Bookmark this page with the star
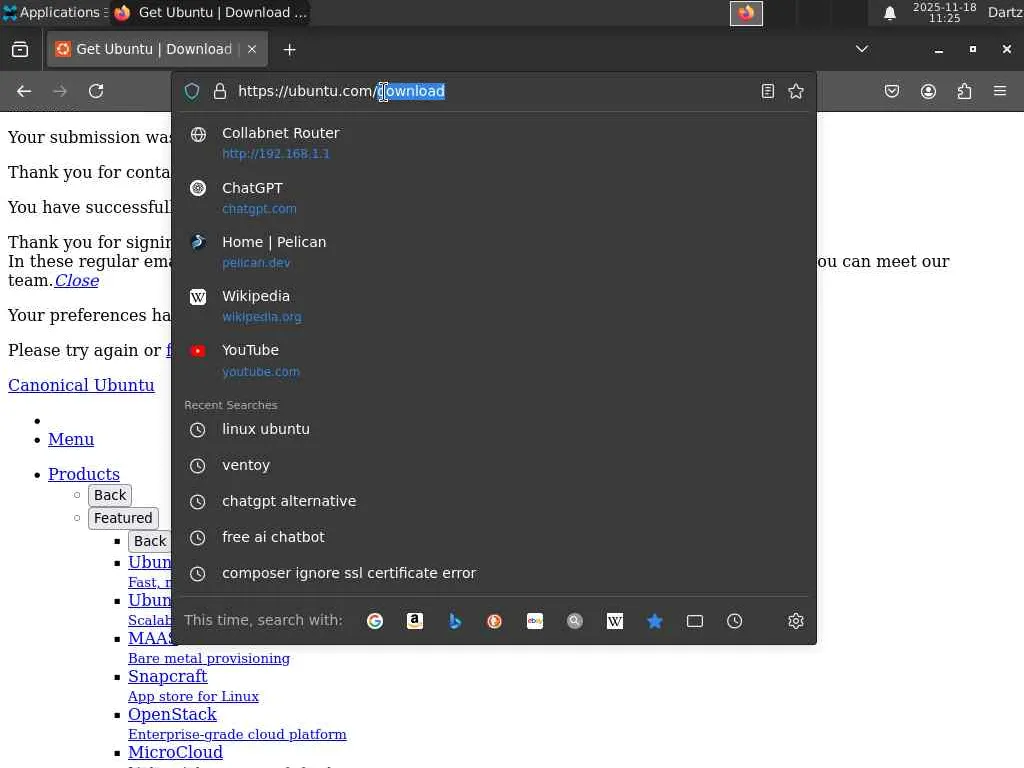Screen dimensions: 1024x768 pyautogui.click(x=795, y=91)
